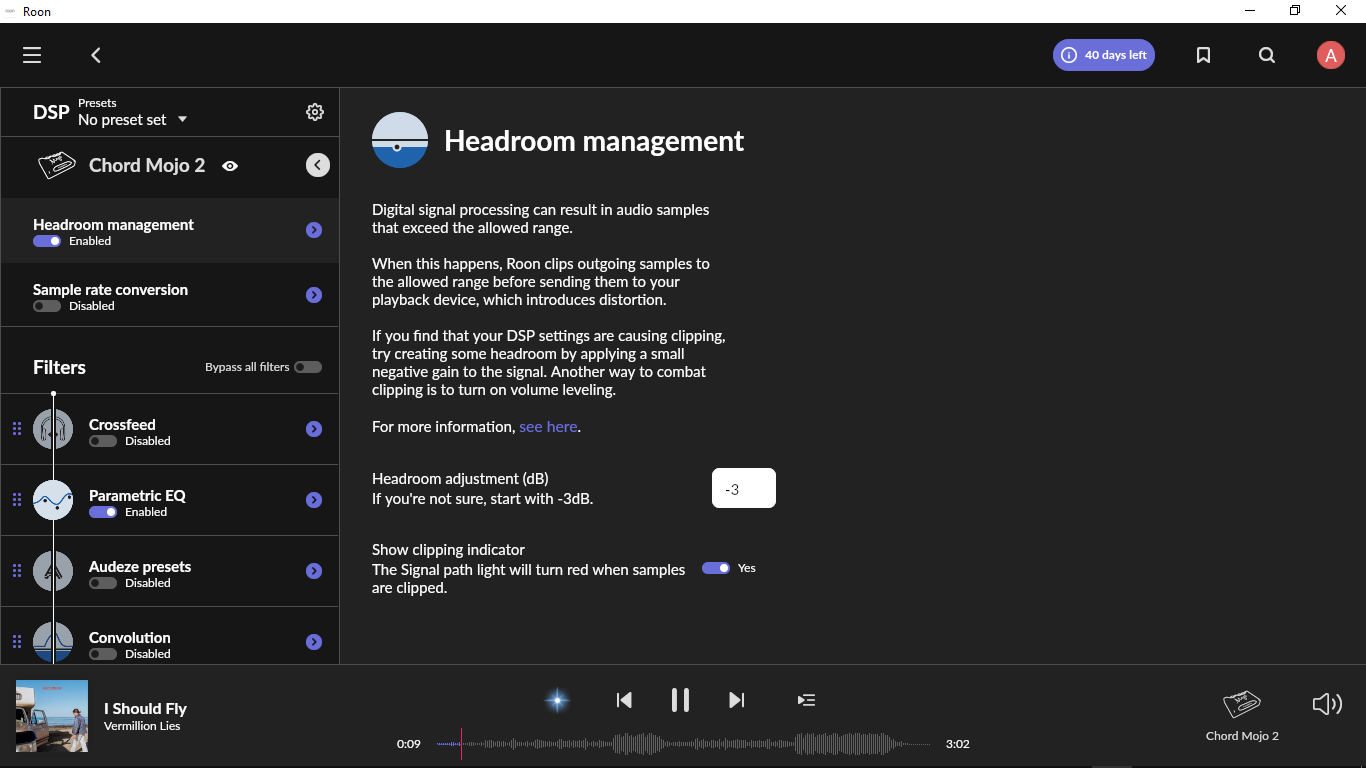Enable the Audeze presets switch

tap(103, 583)
